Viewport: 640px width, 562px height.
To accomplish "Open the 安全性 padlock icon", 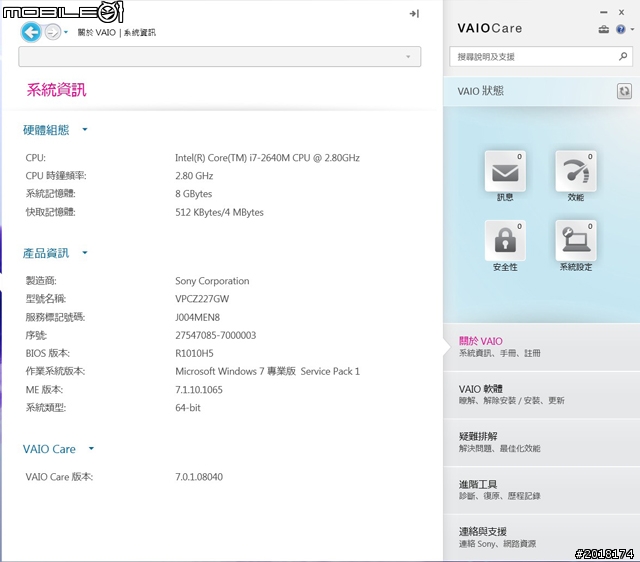I will click(505, 240).
